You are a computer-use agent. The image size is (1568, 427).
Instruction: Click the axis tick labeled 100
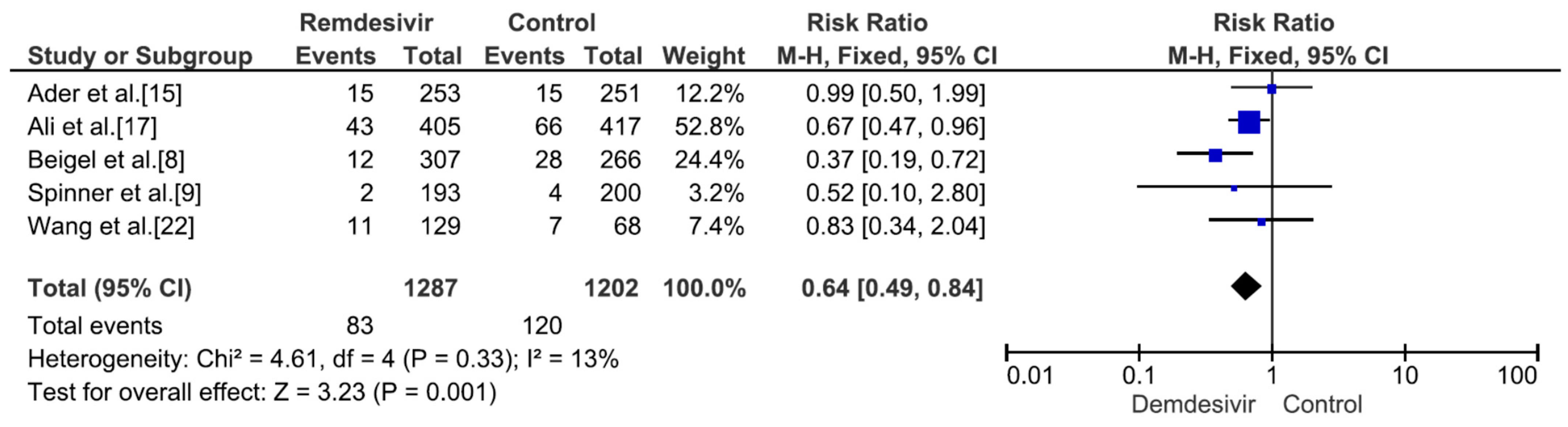(1517, 376)
